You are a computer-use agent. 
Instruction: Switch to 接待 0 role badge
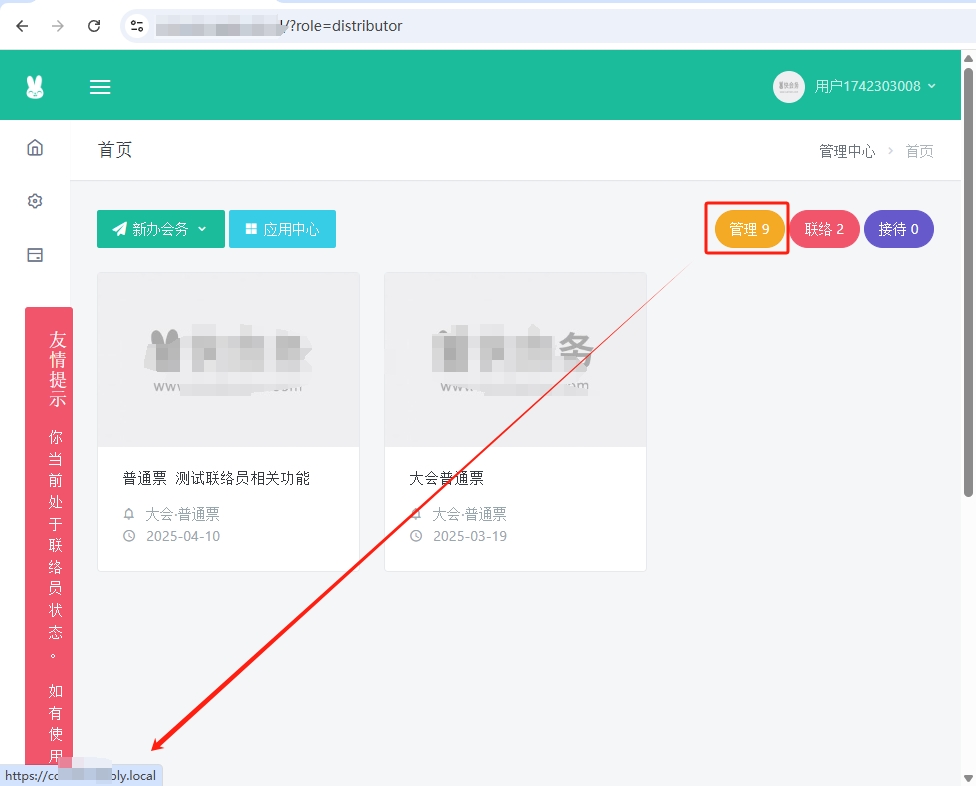[x=898, y=229]
